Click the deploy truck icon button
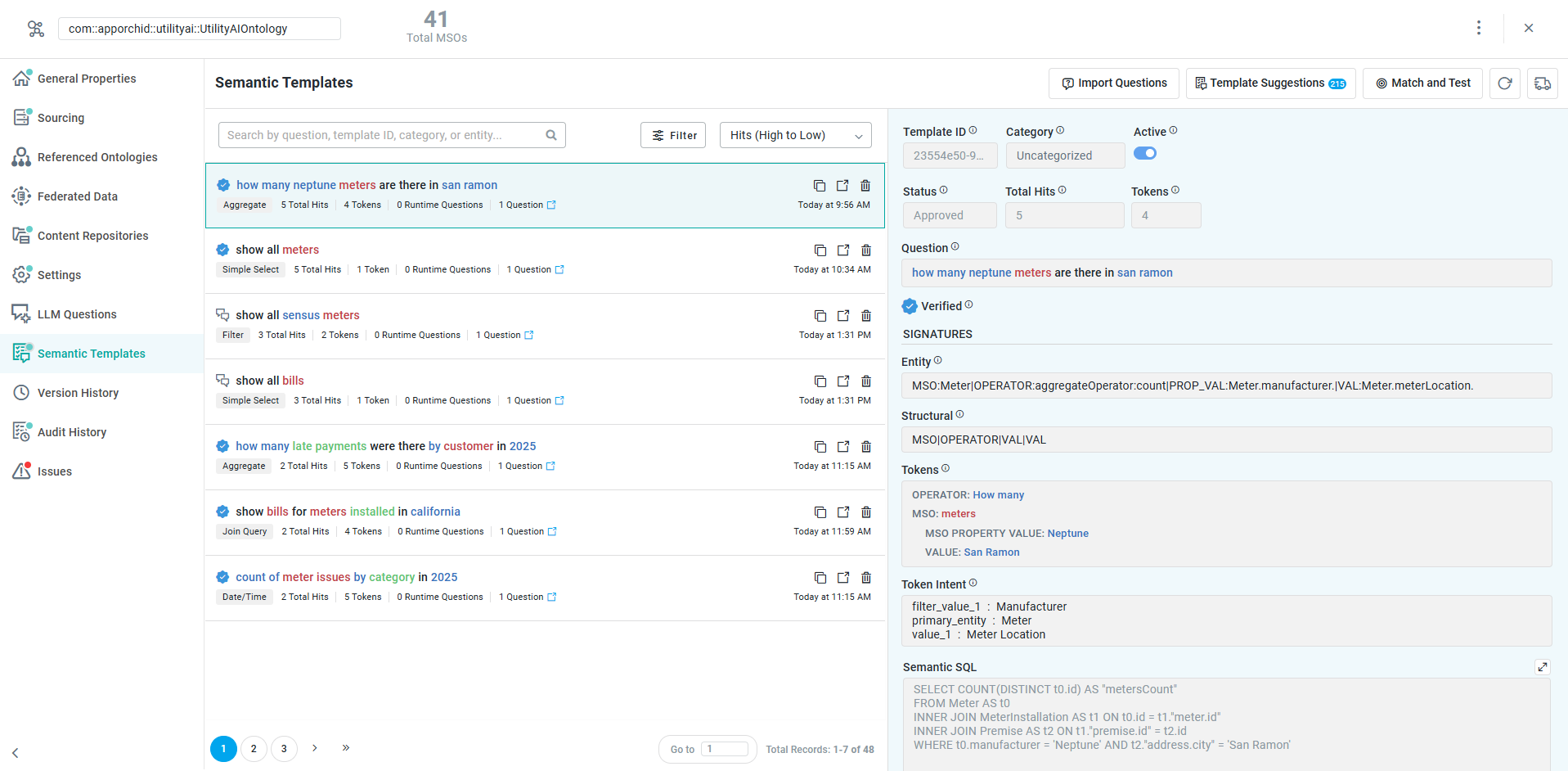The height and width of the screenshot is (771, 1568). point(1543,83)
